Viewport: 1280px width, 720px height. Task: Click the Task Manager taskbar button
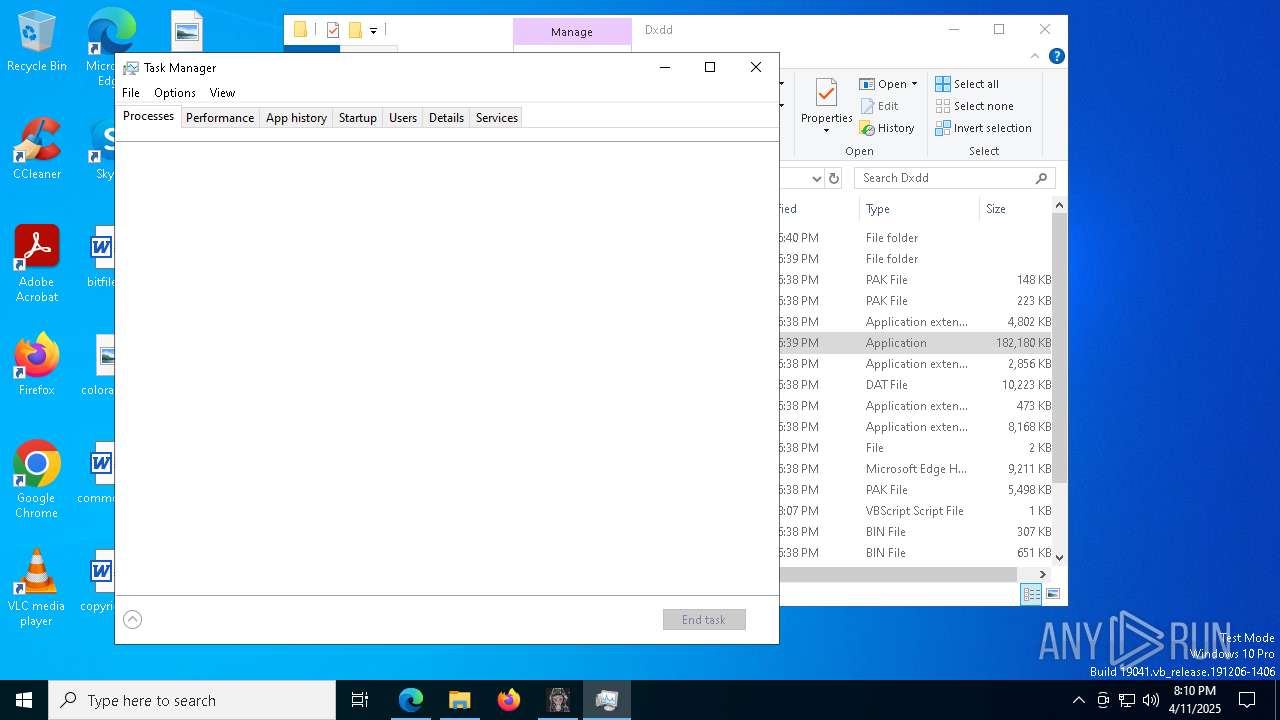606,700
